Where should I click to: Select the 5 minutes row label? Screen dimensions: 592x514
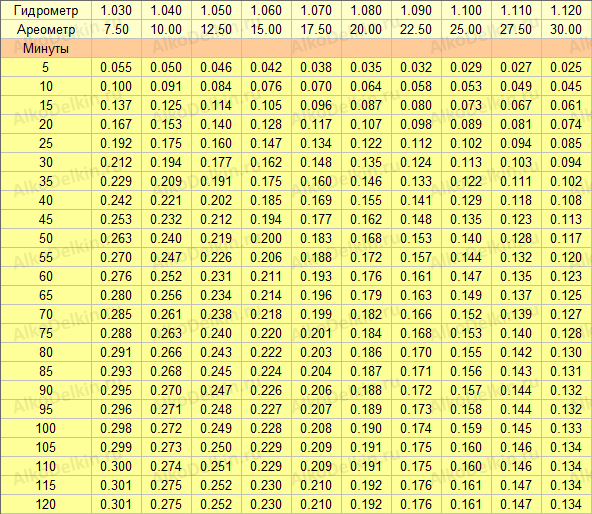tap(46, 67)
